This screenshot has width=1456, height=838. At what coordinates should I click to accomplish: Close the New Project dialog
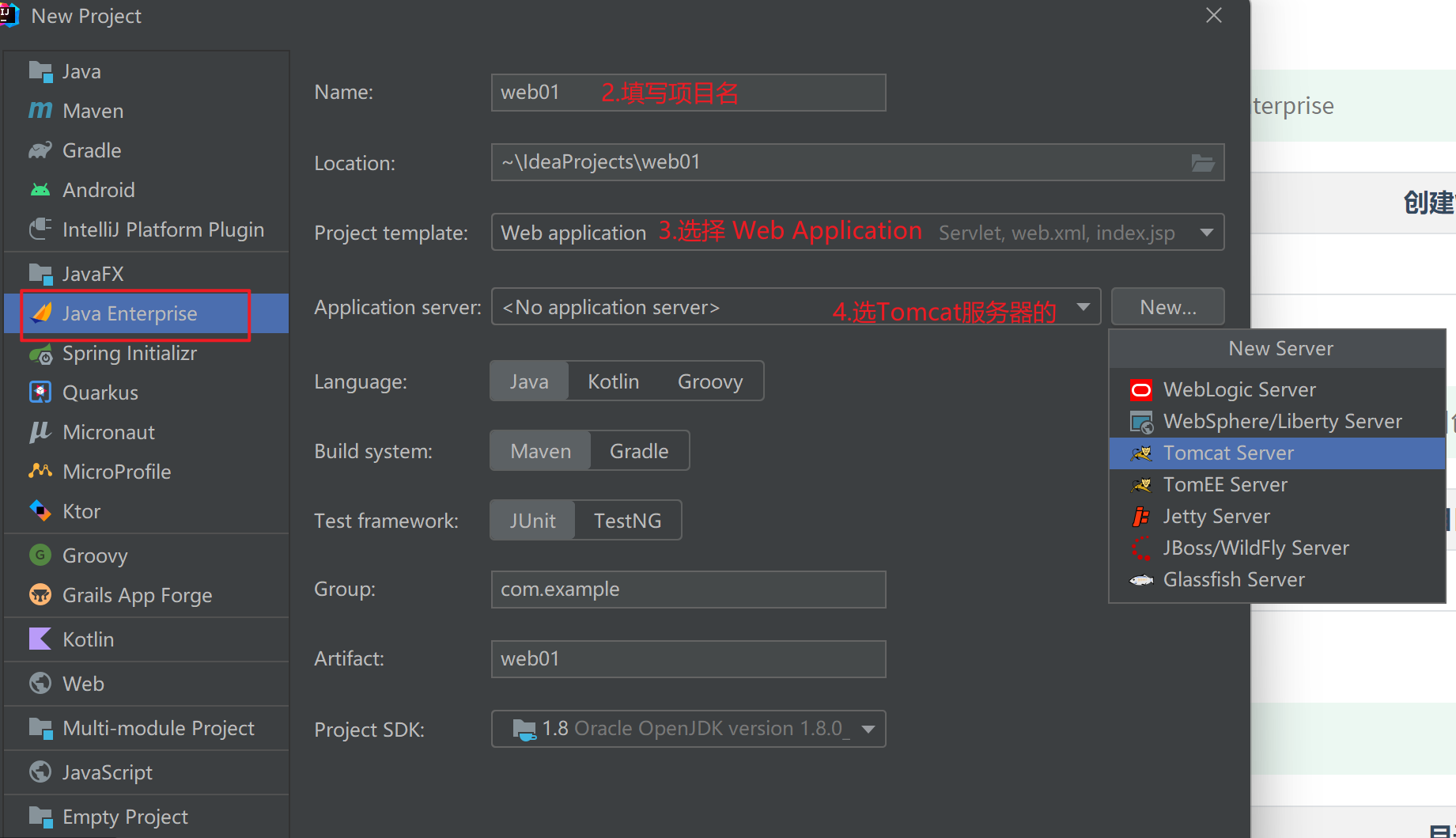(1214, 16)
